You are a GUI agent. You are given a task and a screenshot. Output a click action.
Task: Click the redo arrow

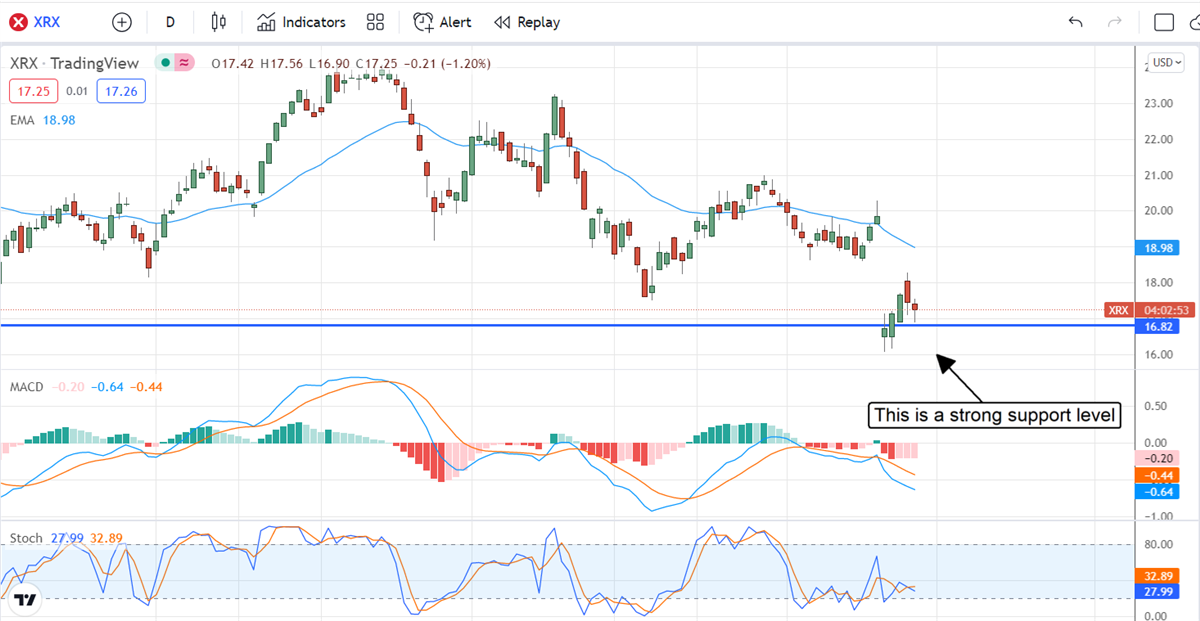[x=1115, y=22]
